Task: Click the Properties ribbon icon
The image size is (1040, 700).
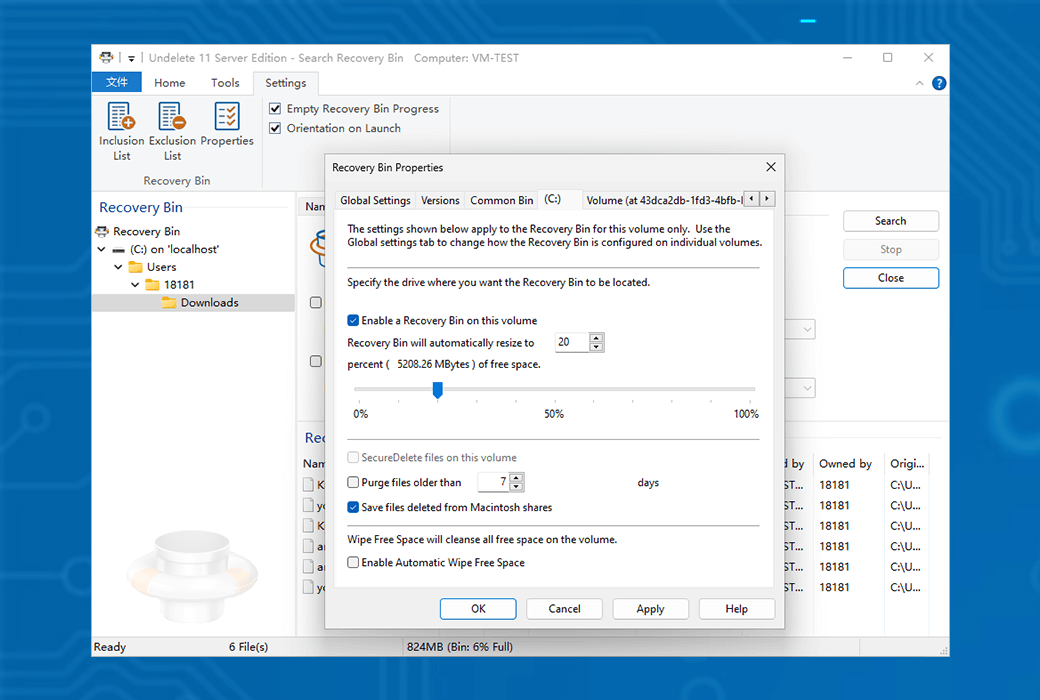Action: [227, 118]
